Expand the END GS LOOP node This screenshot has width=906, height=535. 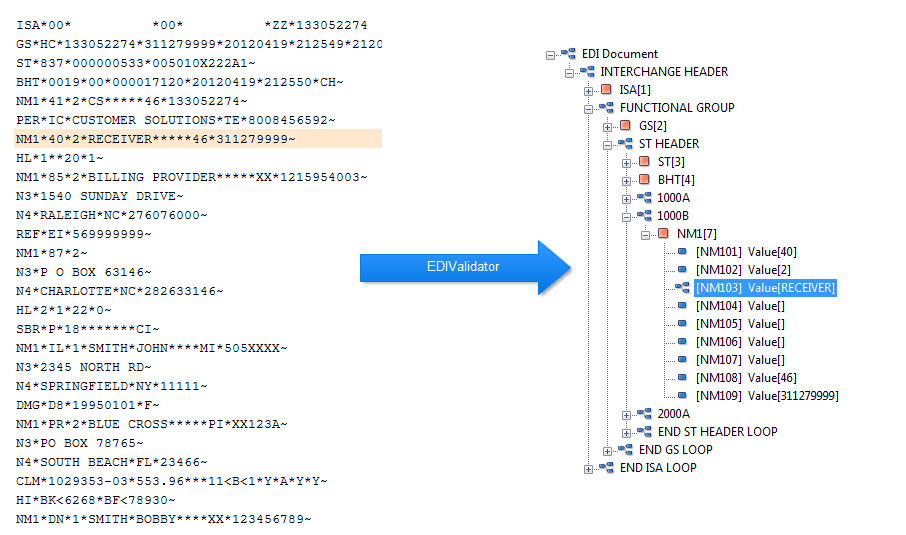pos(607,451)
